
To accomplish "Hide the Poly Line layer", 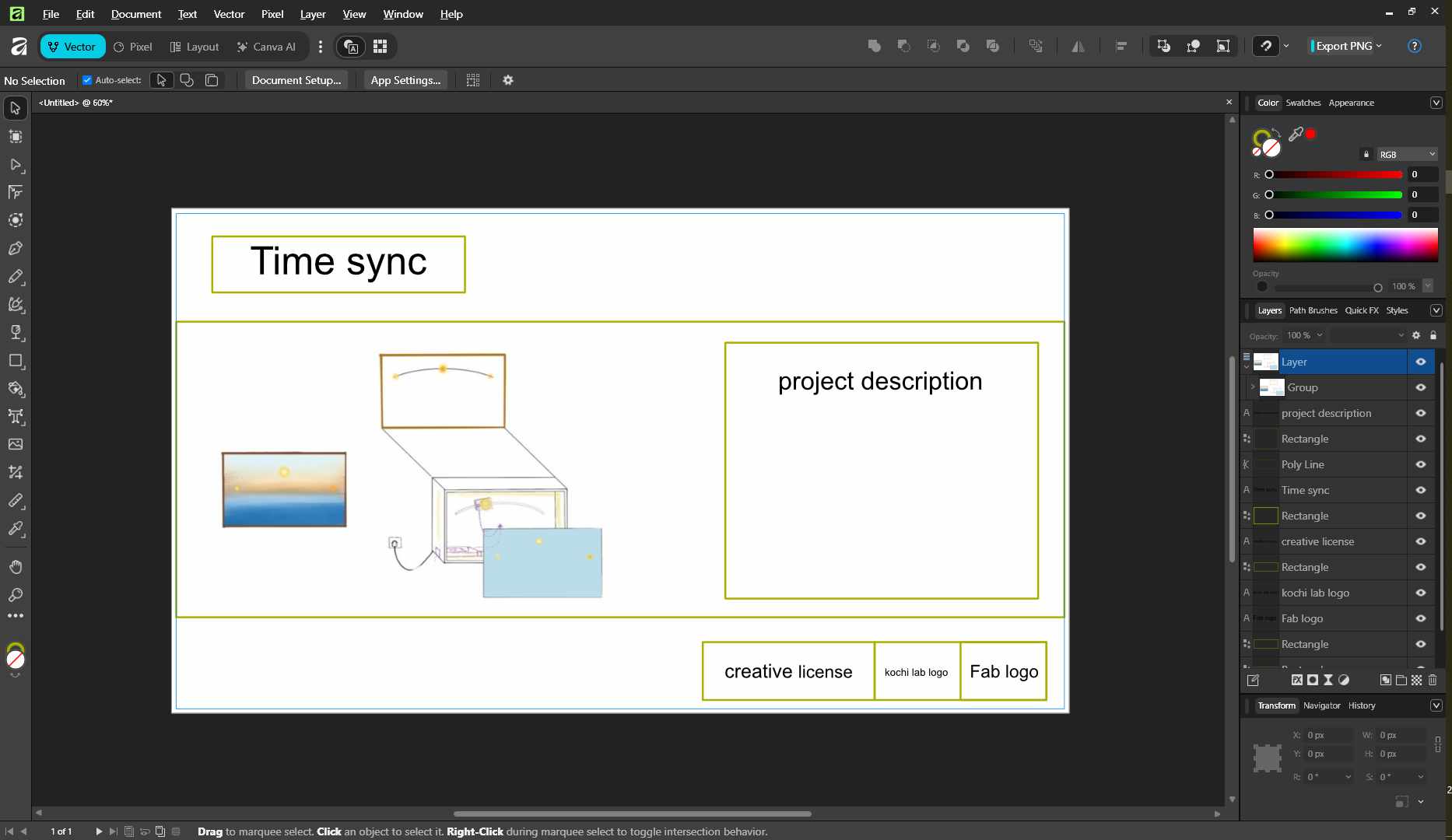I will click(x=1421, y=464).
